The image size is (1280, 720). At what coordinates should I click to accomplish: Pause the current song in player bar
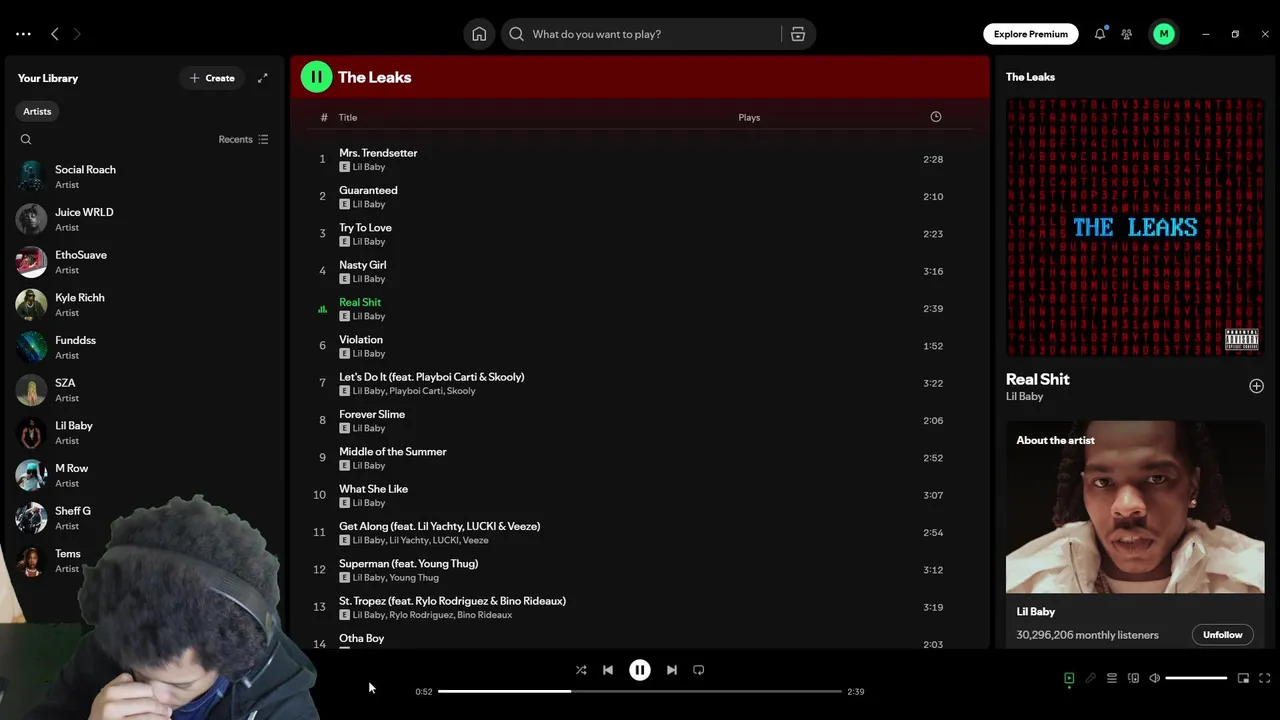click(640, 670)
